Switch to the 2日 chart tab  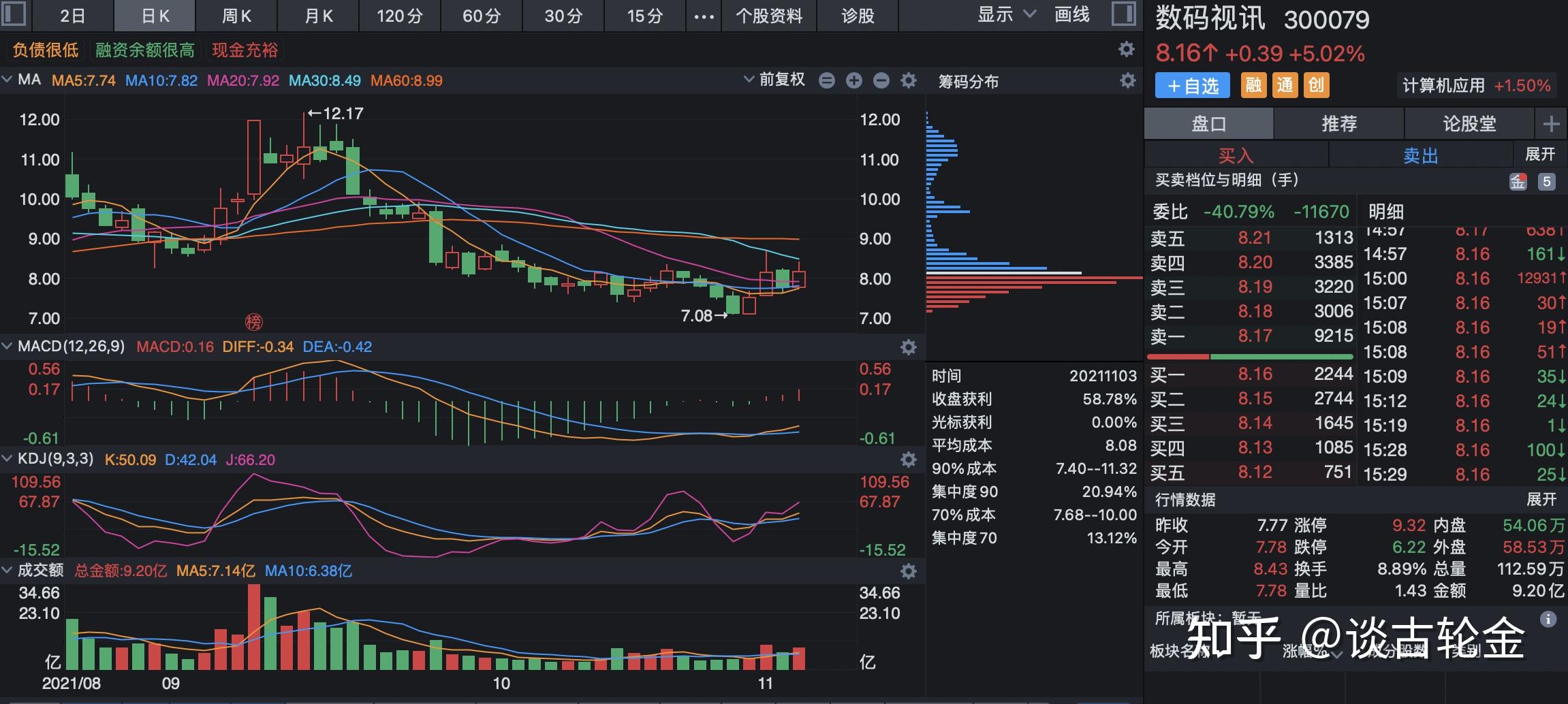pyautogui.click(x=72, y=16)
